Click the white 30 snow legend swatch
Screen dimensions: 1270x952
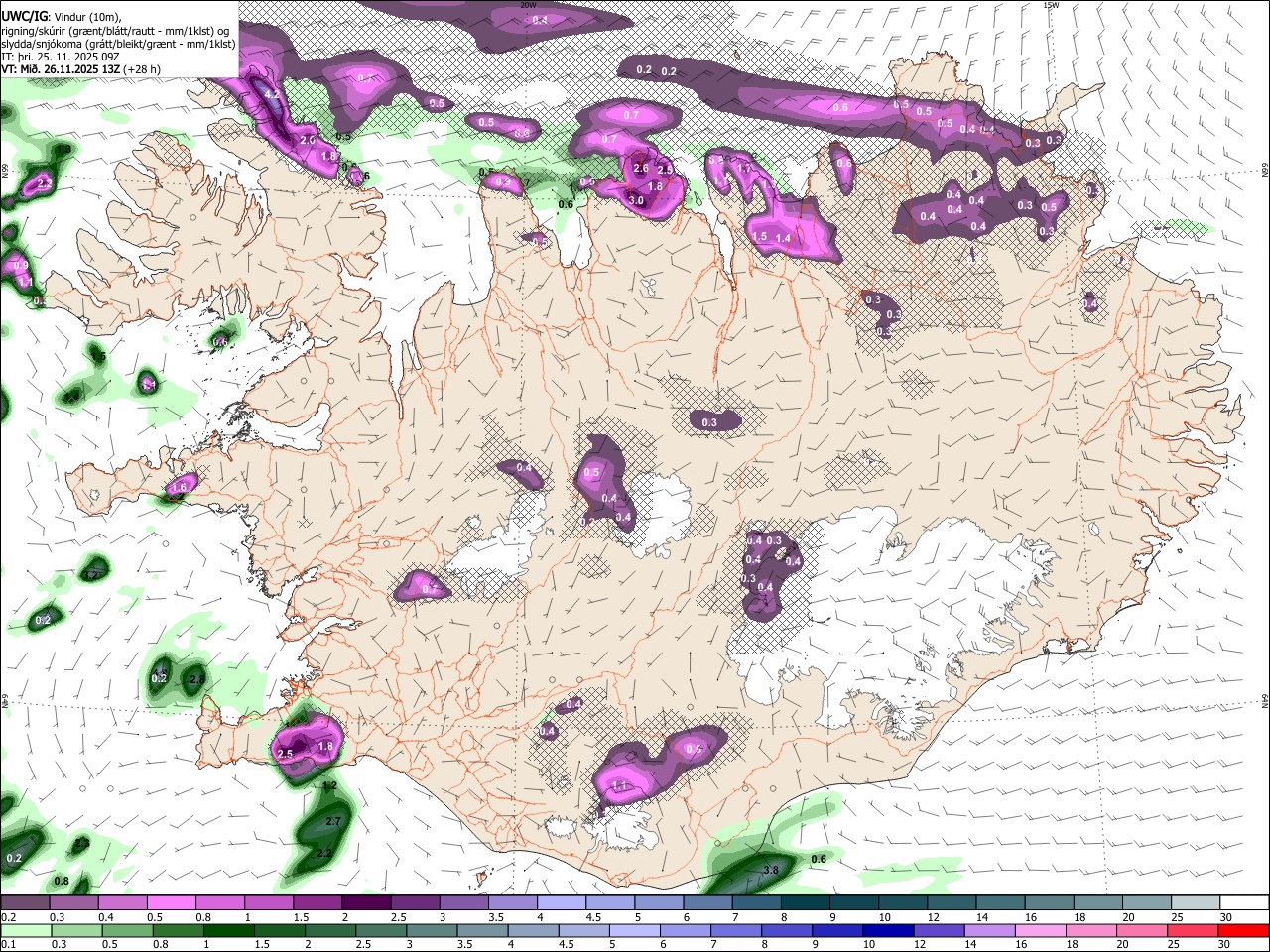click(x=1244, y=902)
